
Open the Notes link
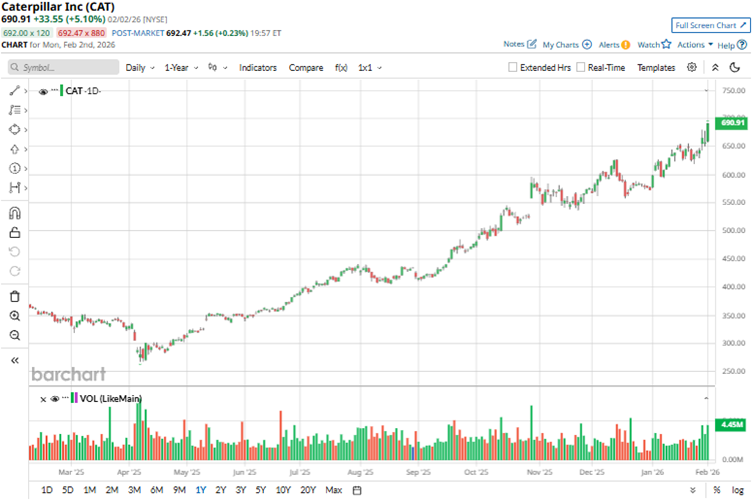coord(514,44)
